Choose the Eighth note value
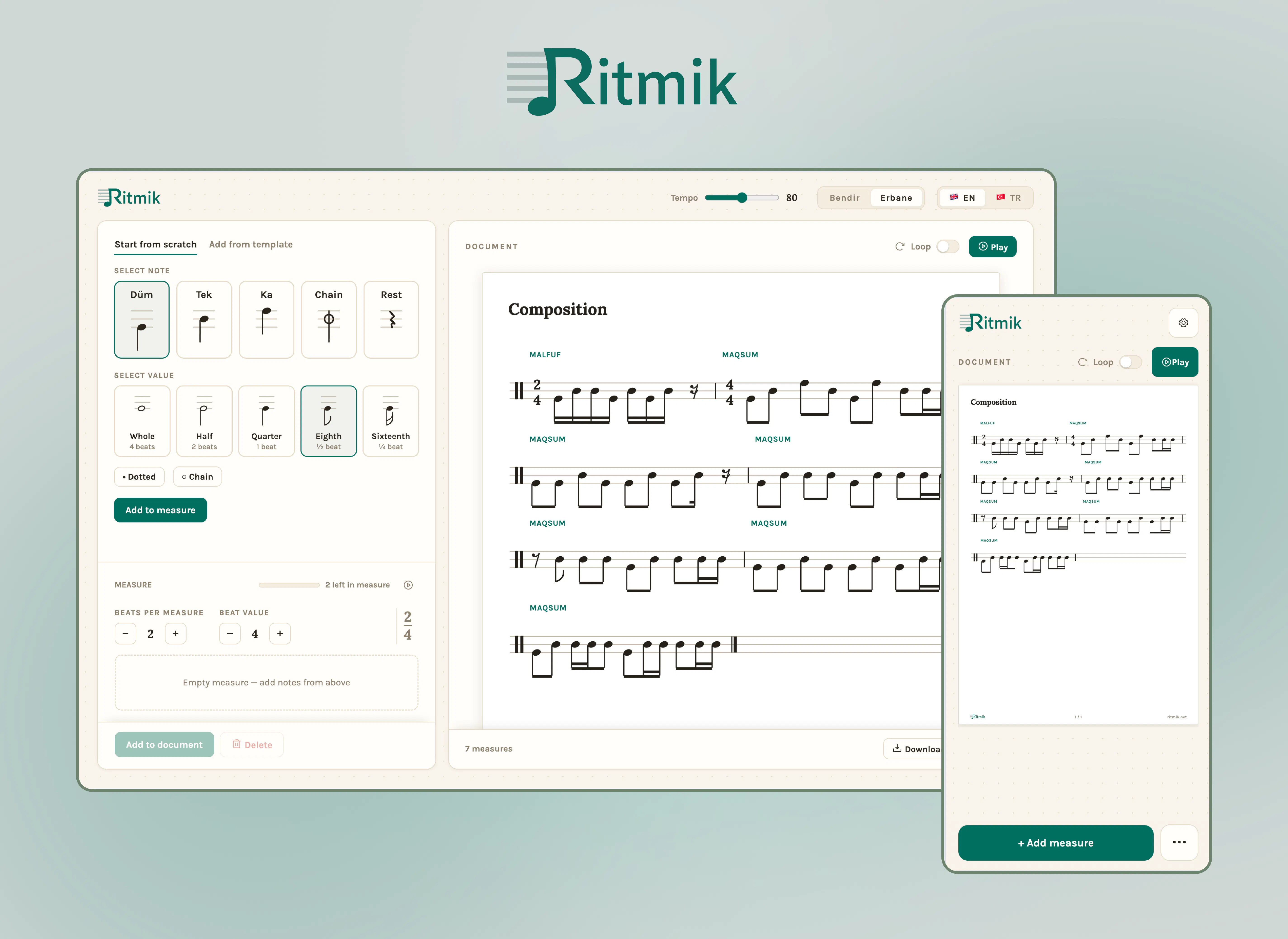The image size is (1288, 939). [329, 421]
